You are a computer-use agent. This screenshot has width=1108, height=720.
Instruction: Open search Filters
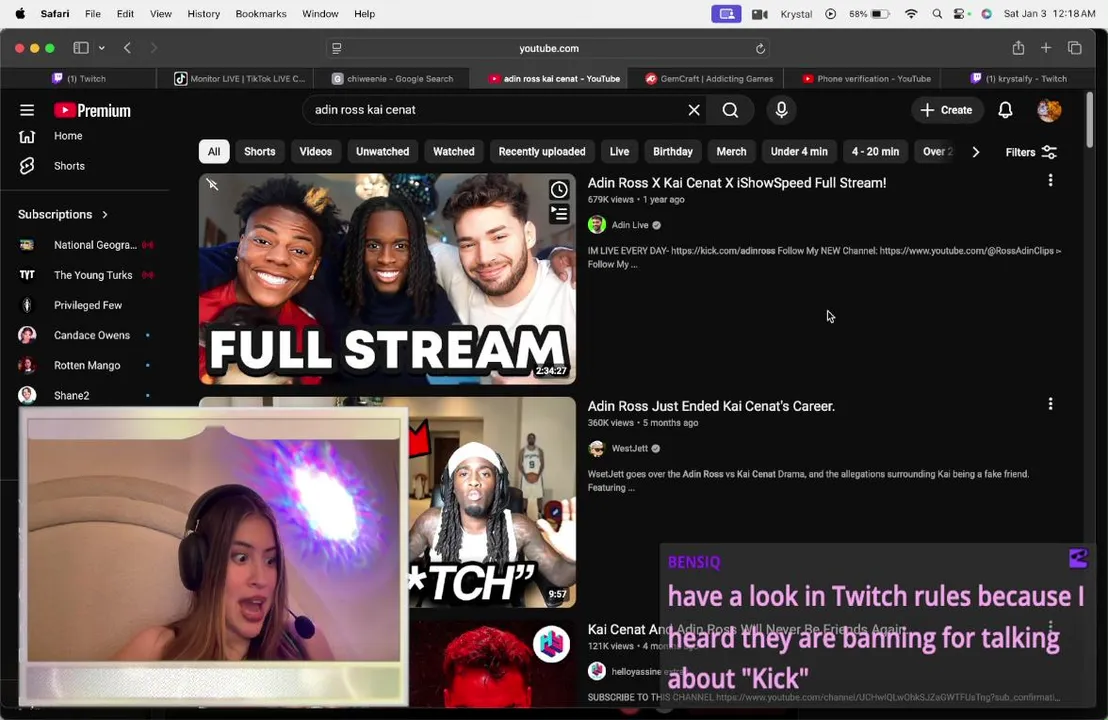(x=1031, y=152)
